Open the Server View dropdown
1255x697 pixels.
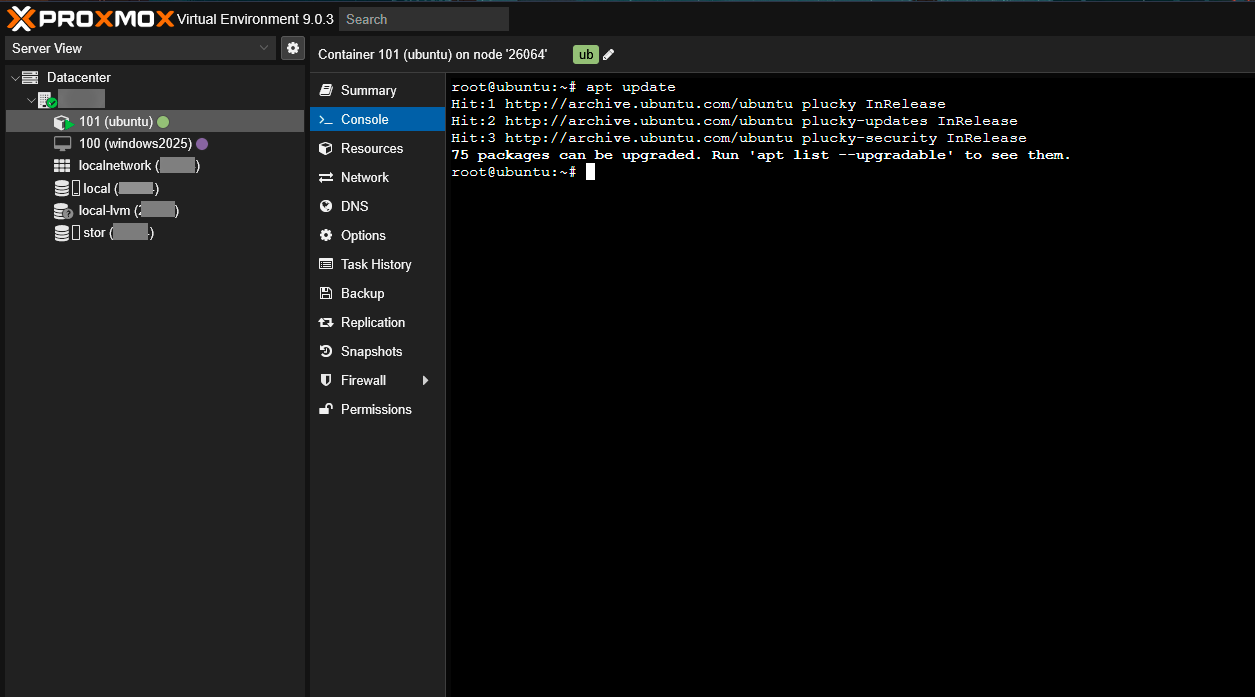click(x=140, y=48)
